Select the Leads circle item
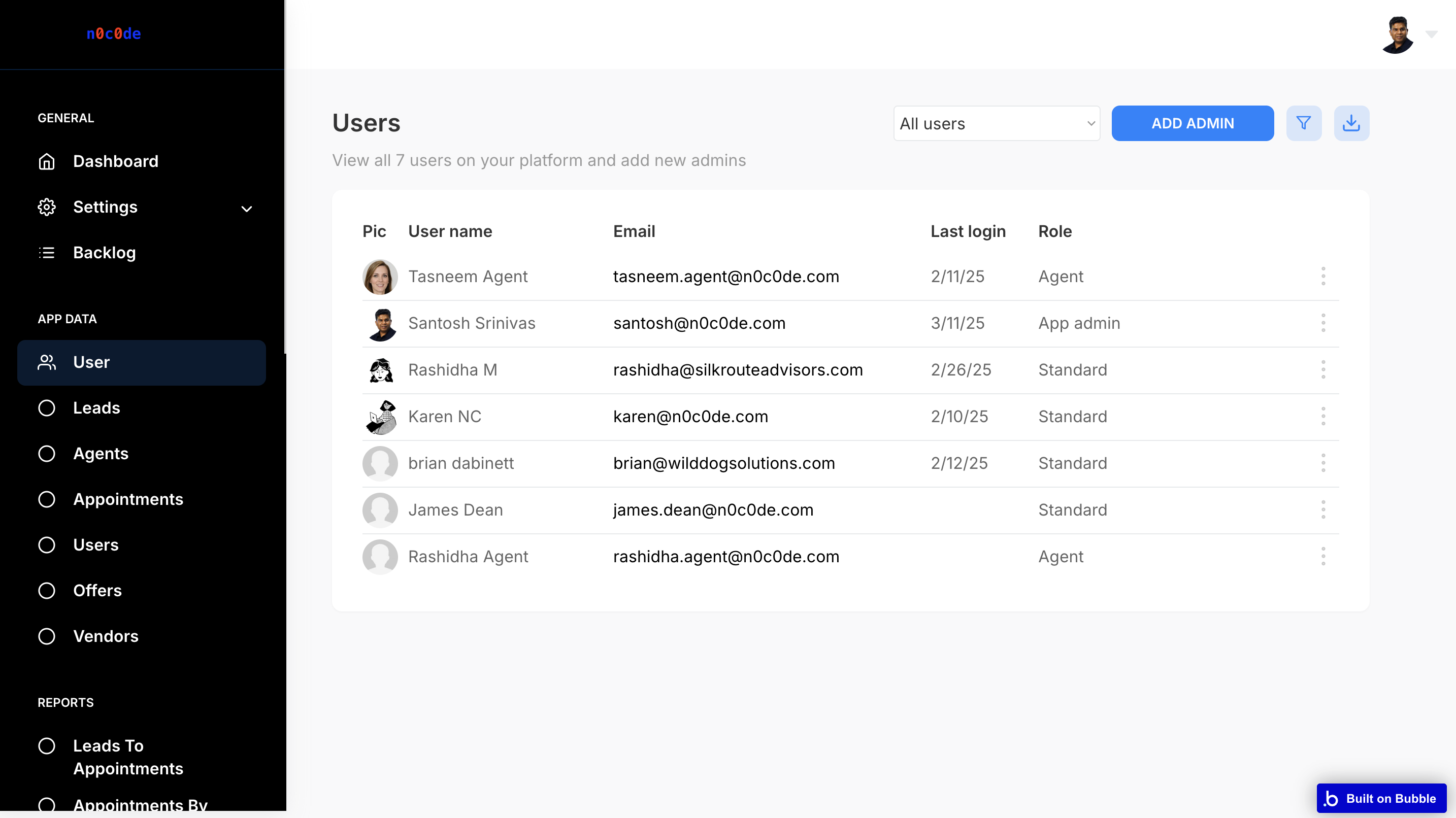Image resolution: width=1456 pixels, height=818 pixels. click(x=47, y=408)
